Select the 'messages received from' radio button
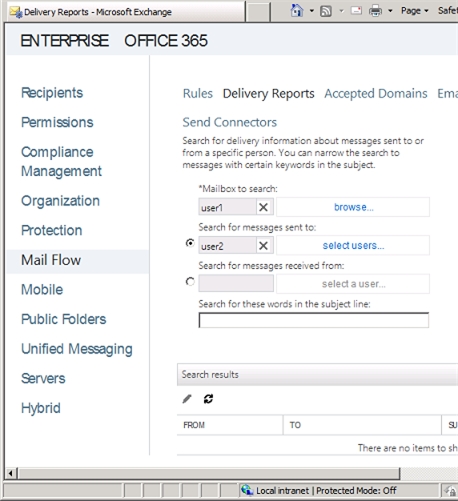The image size is (458, 501). 190,282
